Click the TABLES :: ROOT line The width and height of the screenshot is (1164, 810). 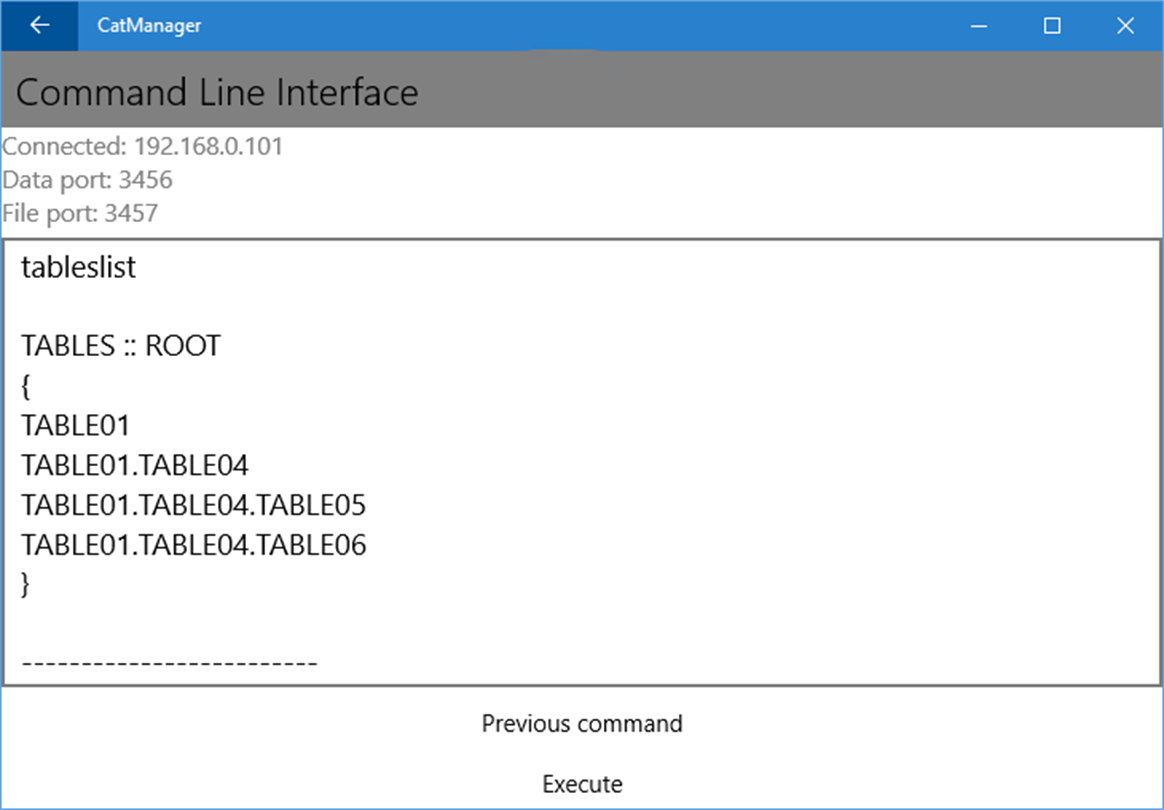tap(121, 346)
